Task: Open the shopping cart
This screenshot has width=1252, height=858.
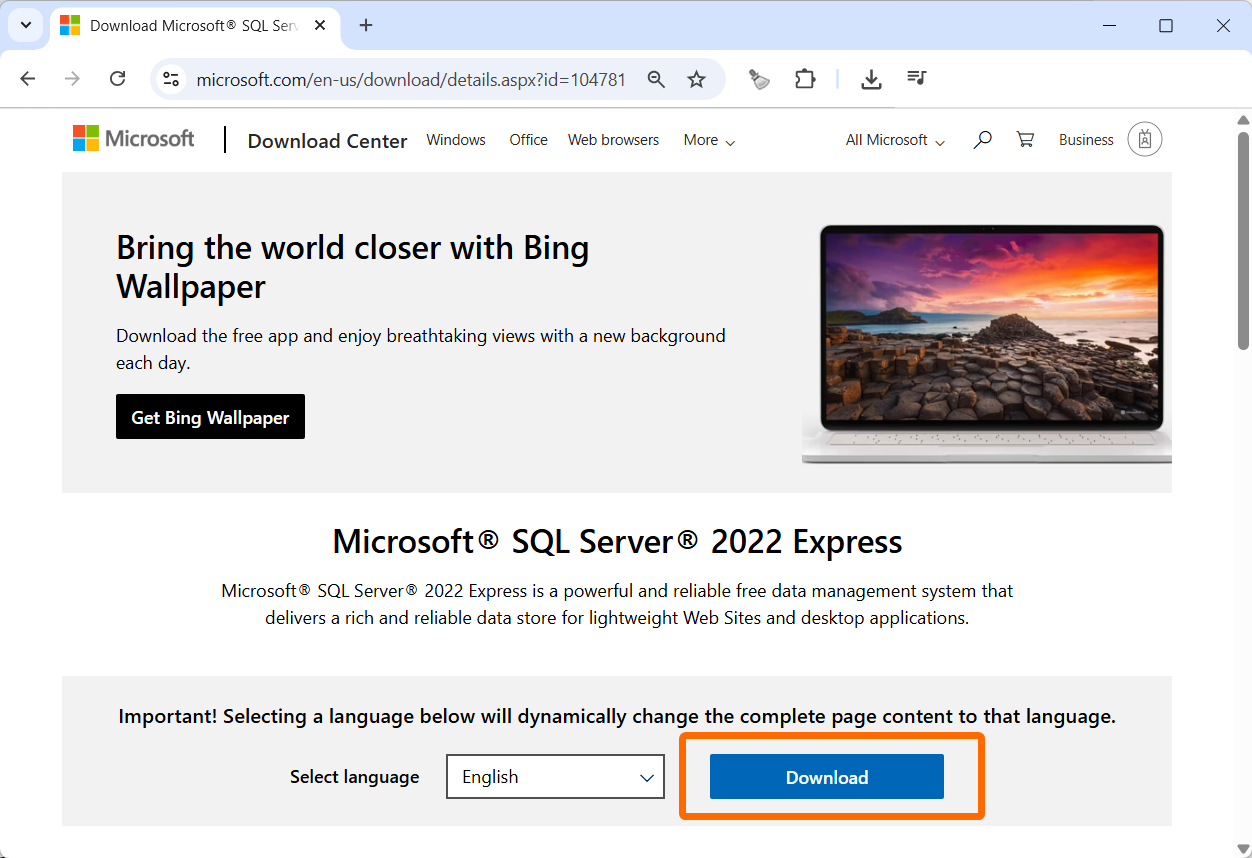Action: tap(1025, 140)
